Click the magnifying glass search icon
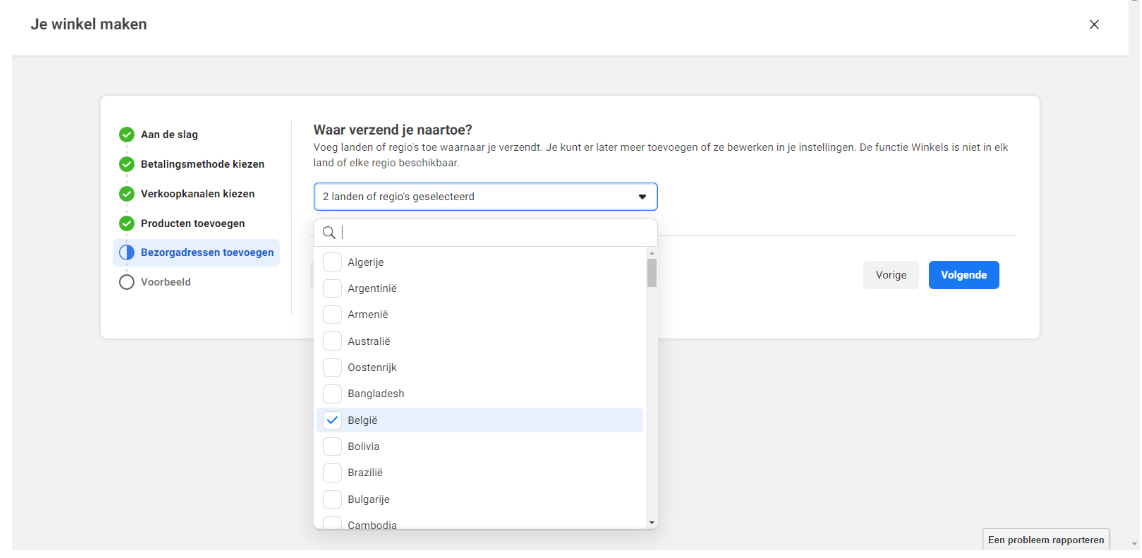The height and width of the screenshot is (558, 1142). click(329, 232)
